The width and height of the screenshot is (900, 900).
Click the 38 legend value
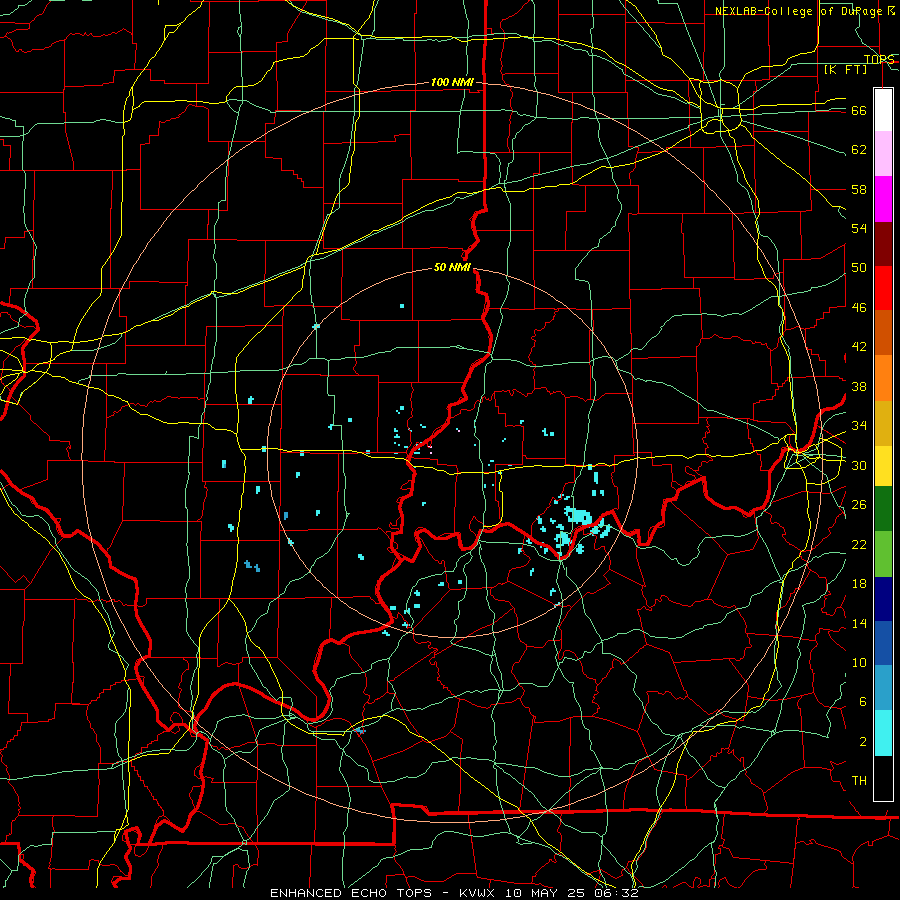859,386
